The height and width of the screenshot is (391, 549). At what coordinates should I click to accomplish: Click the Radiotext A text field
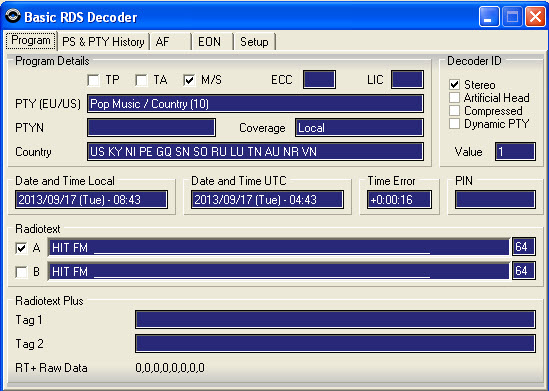click(x=279, y=247)
